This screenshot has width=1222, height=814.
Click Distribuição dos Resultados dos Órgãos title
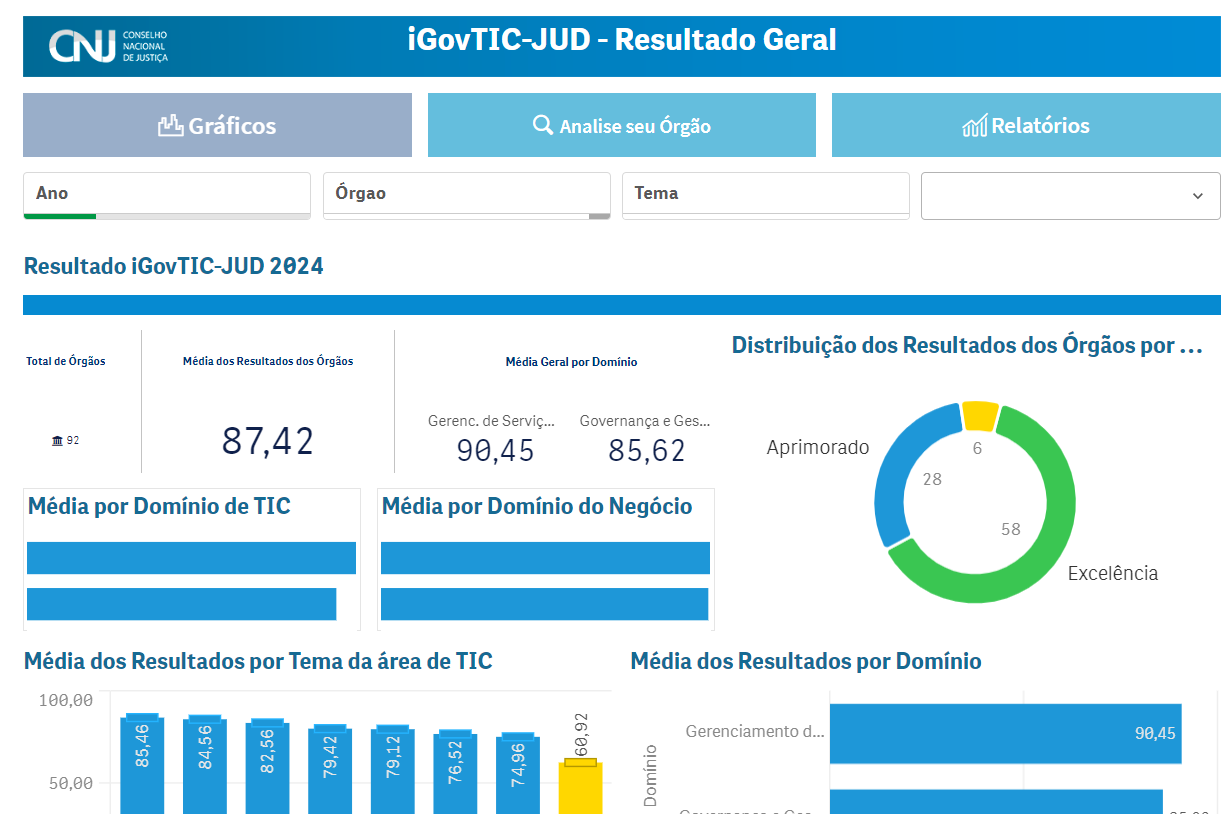966,346
